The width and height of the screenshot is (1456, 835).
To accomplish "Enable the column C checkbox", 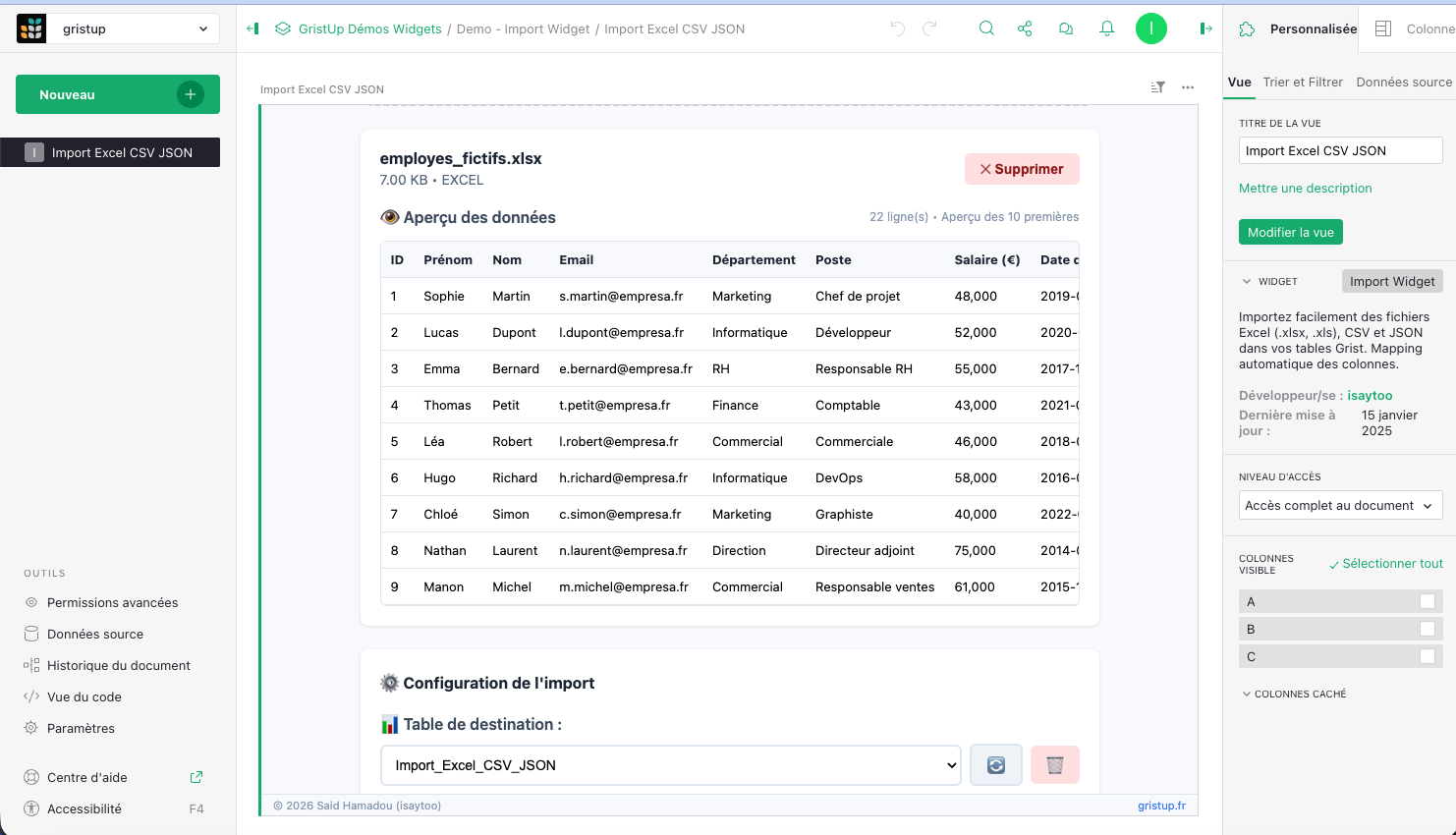I will click(1428, 656).
